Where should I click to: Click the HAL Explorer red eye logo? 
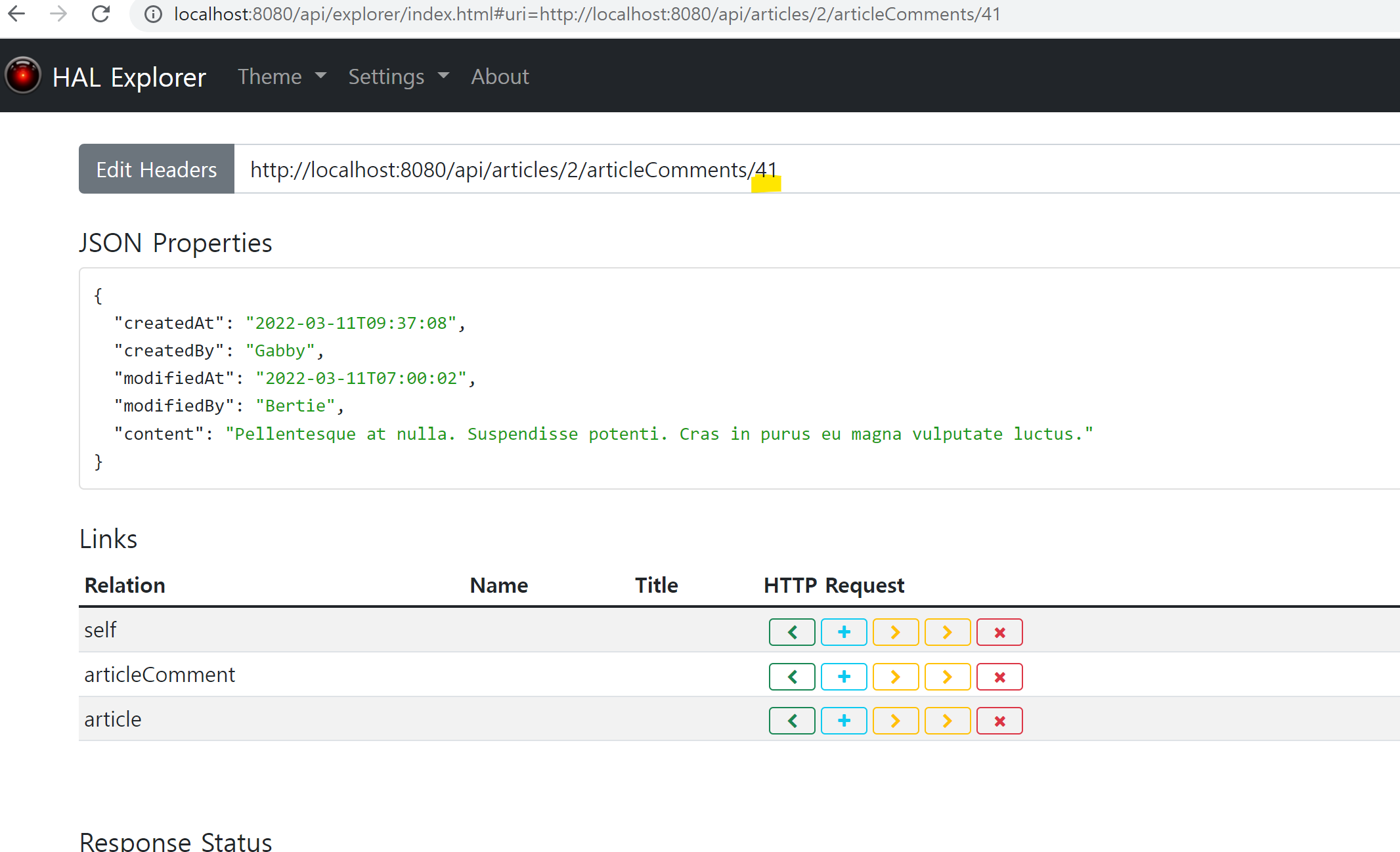click(x=24, y=76)
